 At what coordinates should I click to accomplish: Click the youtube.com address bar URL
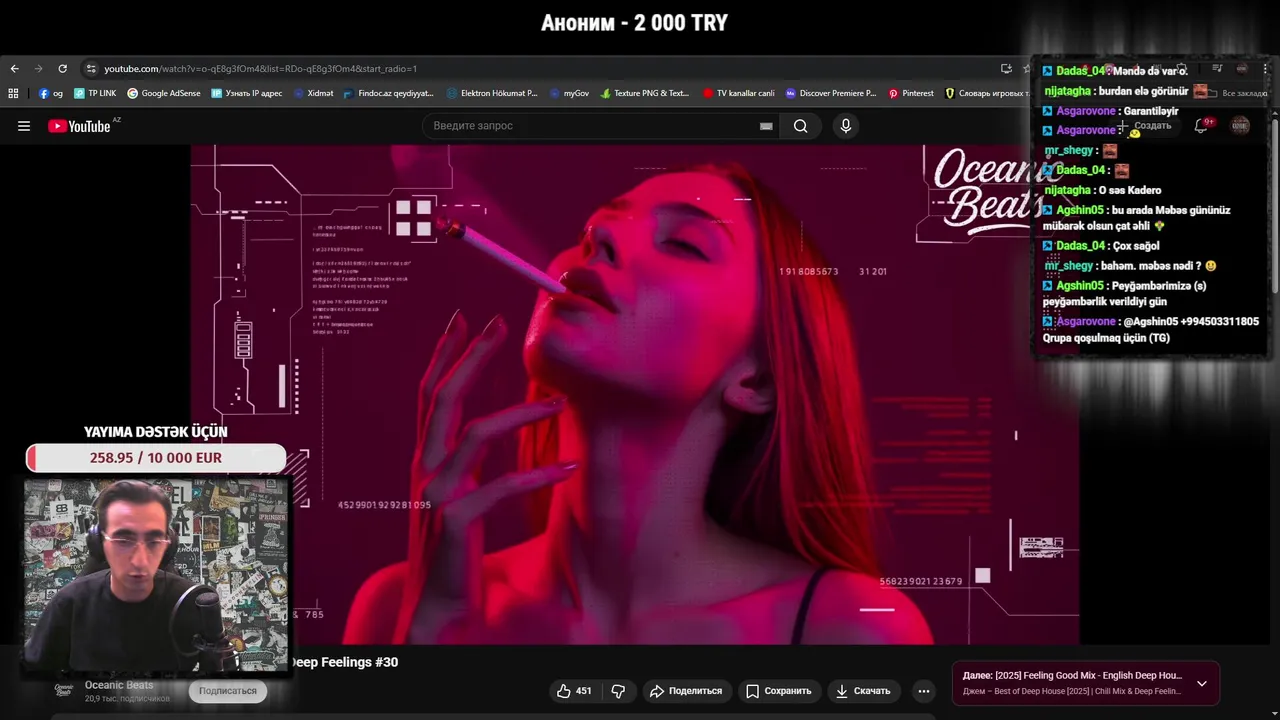(x=260, y=69)
